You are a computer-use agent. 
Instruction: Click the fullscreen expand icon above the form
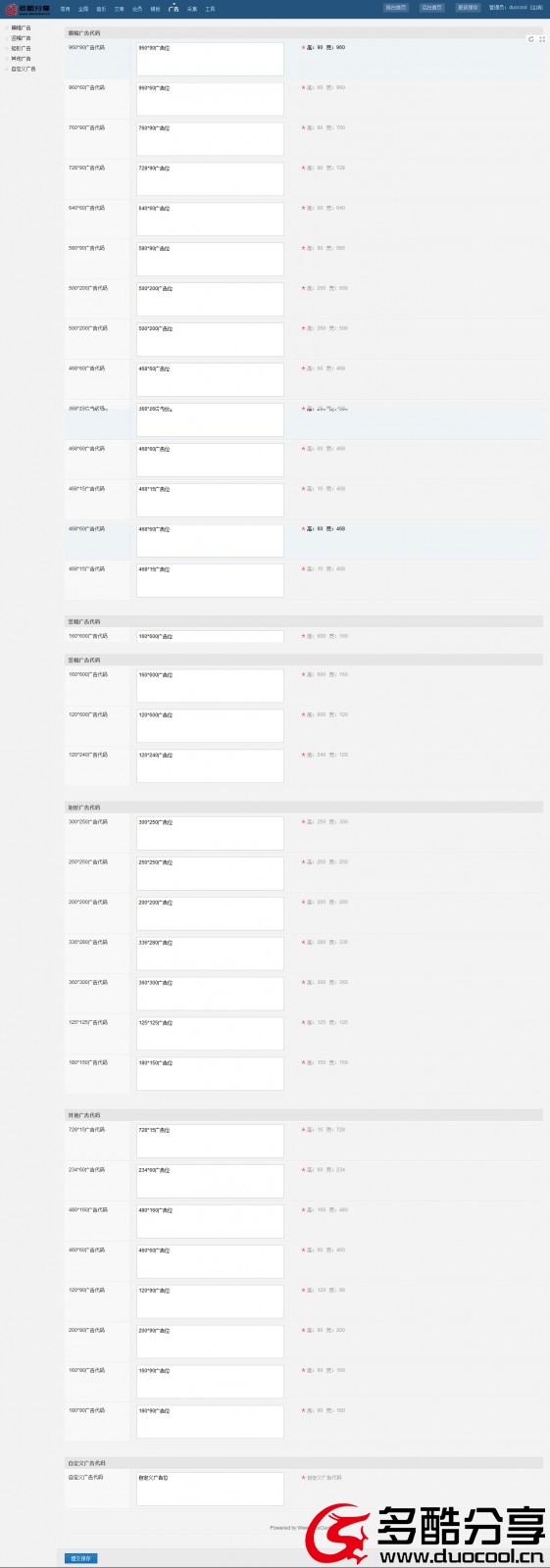pyautogui.click(x=542, y=39)
